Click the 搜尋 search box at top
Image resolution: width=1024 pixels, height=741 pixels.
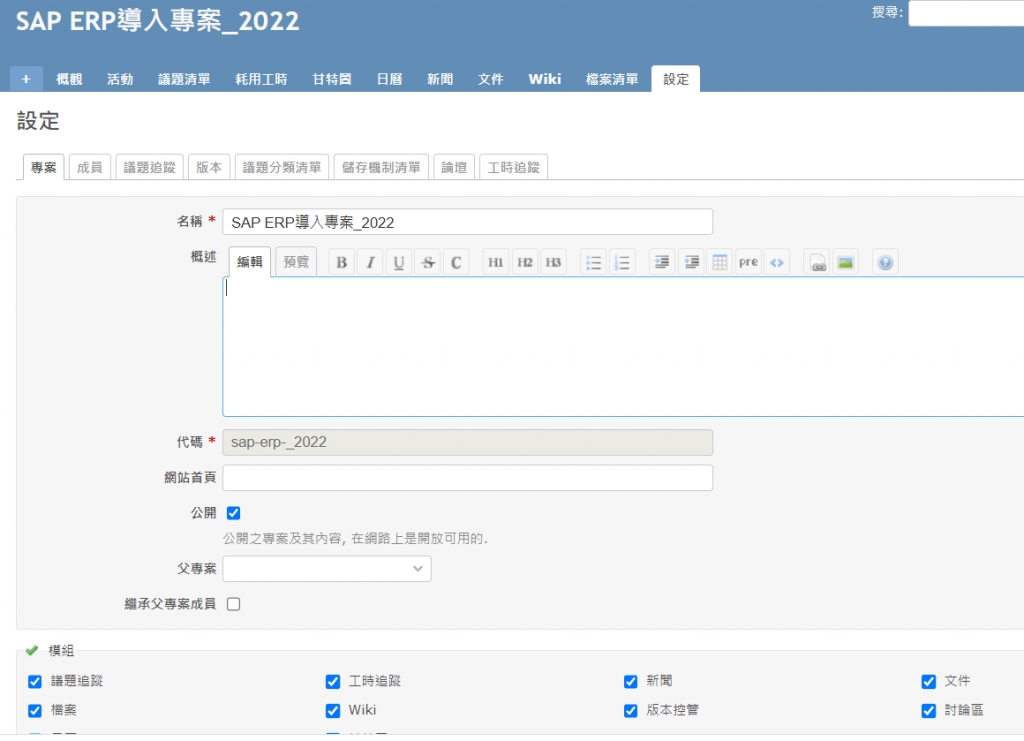point(965,13)
